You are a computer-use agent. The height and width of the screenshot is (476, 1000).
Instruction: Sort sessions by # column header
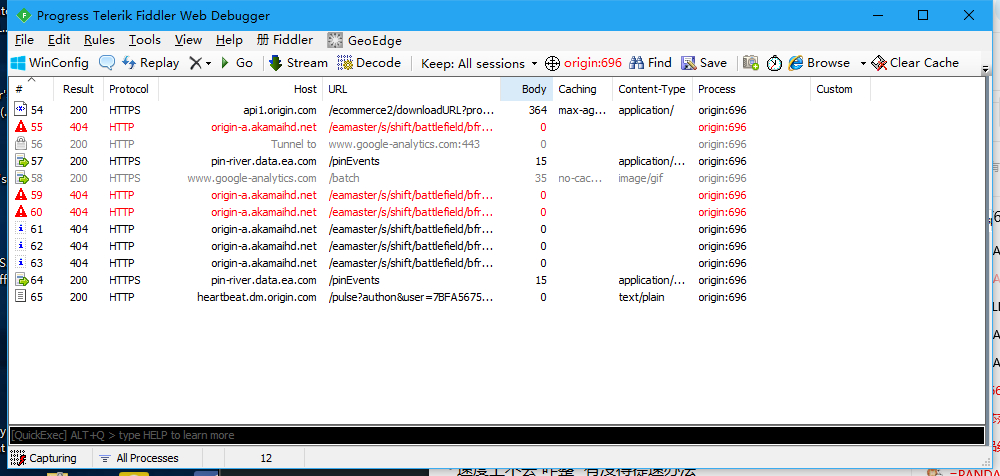[x=31, y=89]
